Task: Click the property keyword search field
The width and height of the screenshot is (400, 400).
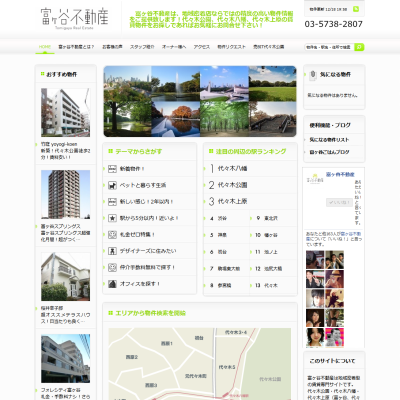Action: coord(329,47)
